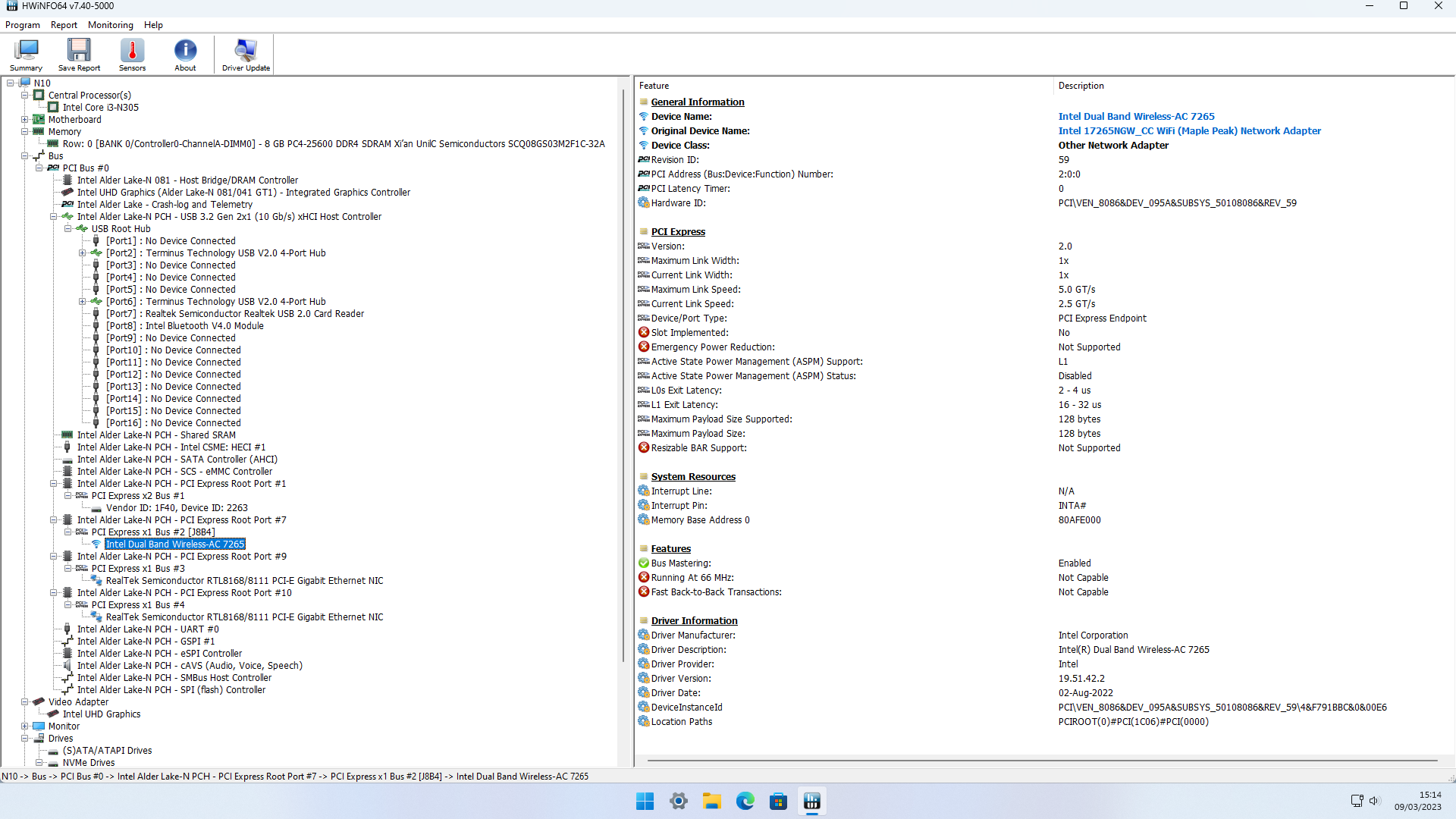The height and width of the screenshot is (819, 1456).
Task: Select Intel Bluetooth V4.0 Module on Port8
Action: coord(185,326)
